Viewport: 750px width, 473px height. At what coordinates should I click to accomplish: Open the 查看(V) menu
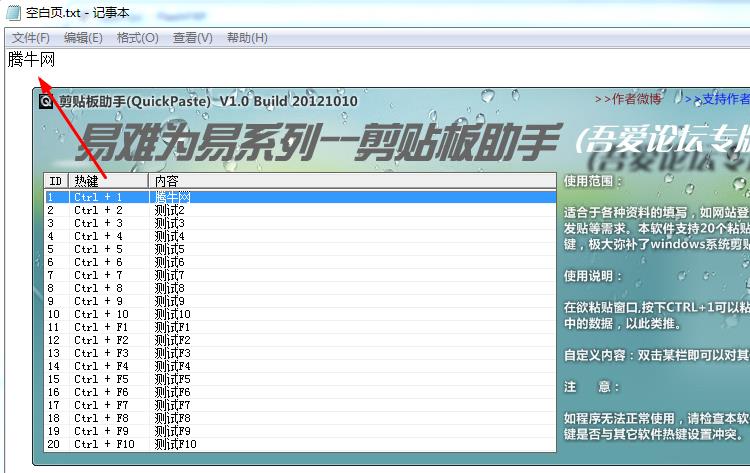tap(192, 38)
